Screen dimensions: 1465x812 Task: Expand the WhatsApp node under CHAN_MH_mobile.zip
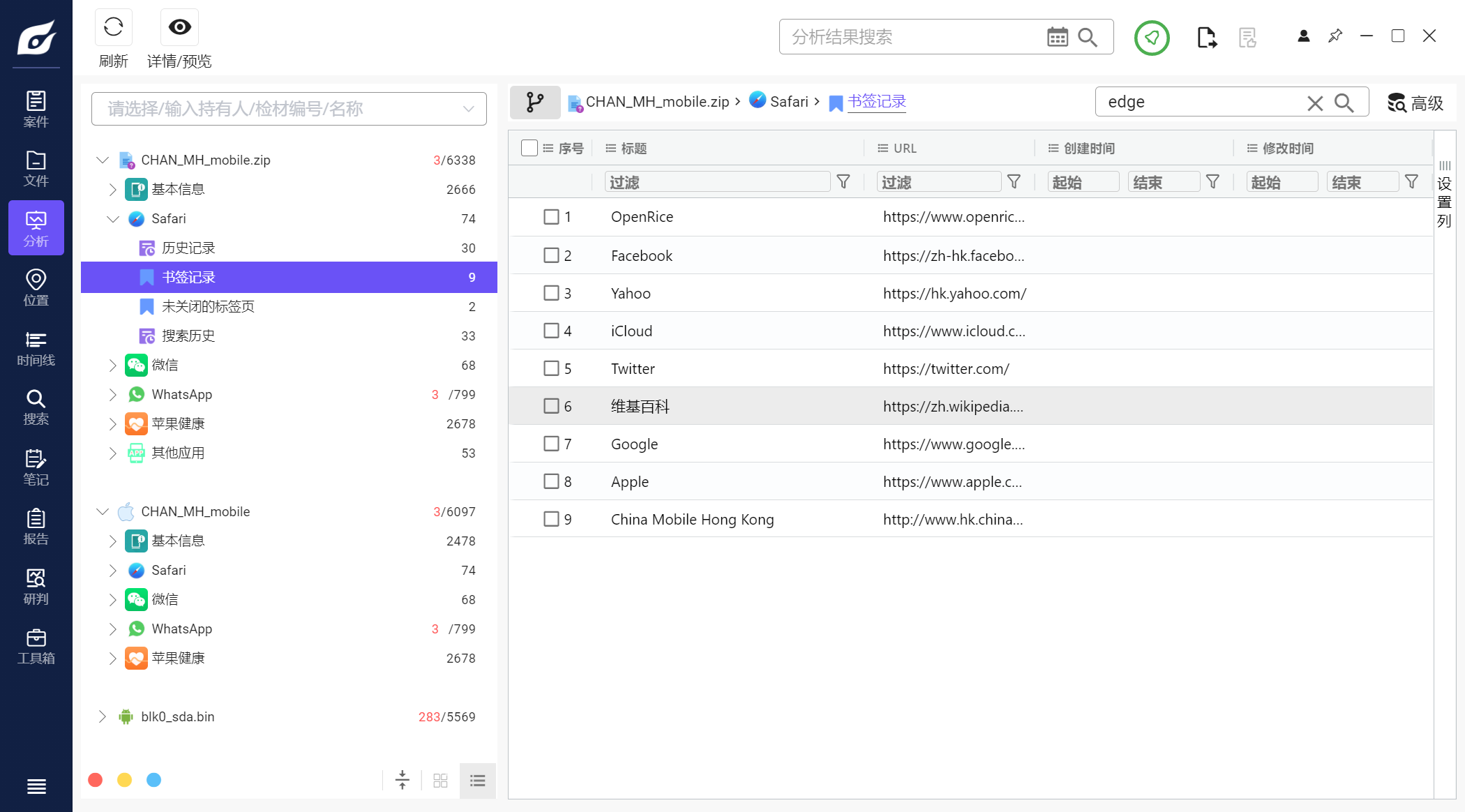coord(112,394)
